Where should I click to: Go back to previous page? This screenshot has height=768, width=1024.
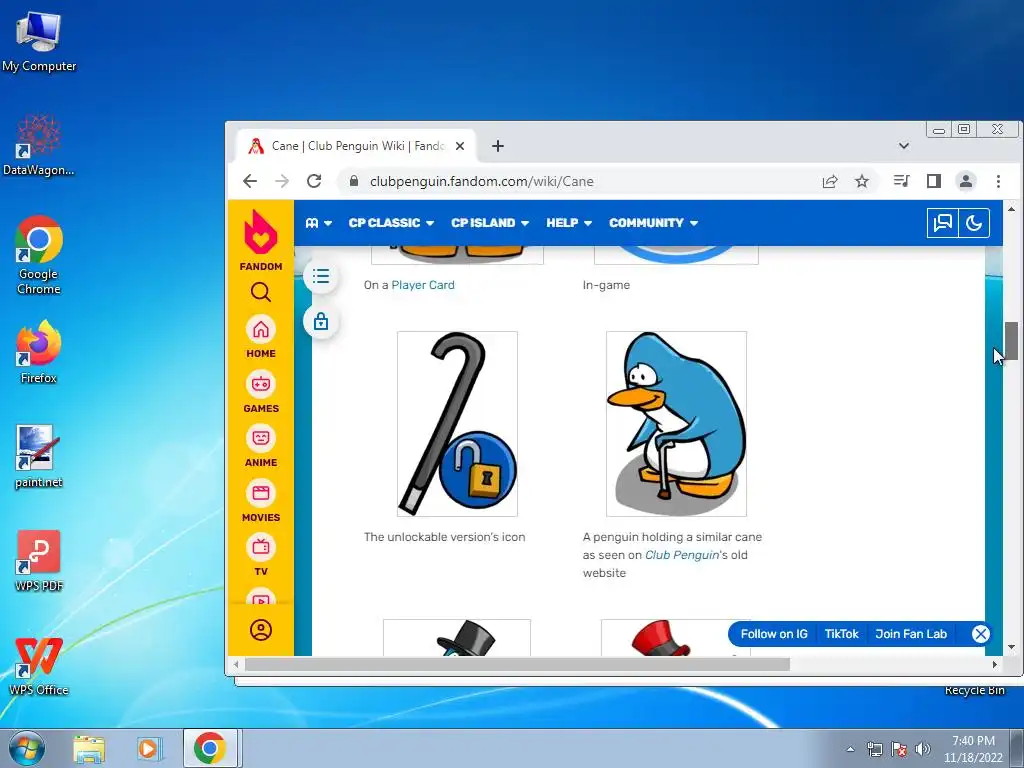[250, 181]
